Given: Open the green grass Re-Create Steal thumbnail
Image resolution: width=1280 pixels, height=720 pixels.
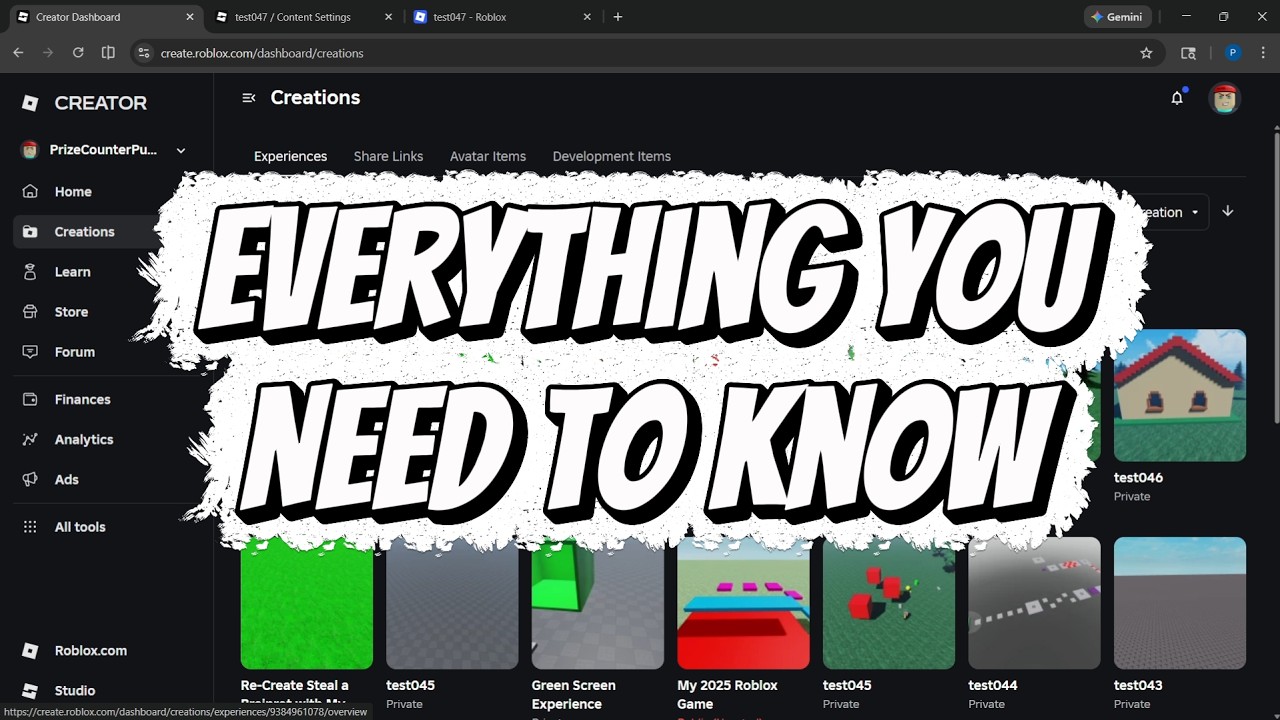Looking at the screenshot, I should pyautogui.click(x=307, y=603).
